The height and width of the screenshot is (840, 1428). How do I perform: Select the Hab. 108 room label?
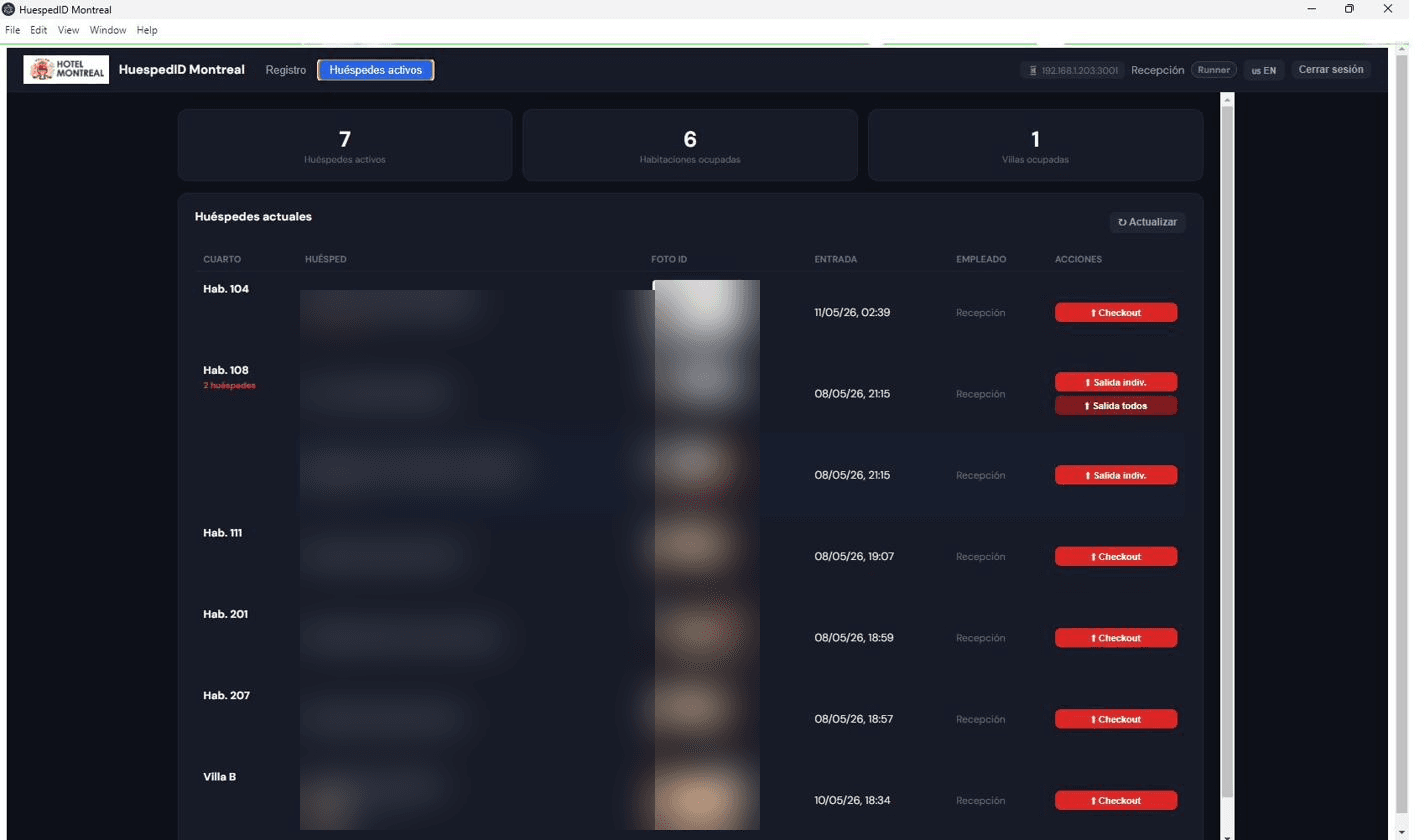pyautogui.click(x=226, y=370)
